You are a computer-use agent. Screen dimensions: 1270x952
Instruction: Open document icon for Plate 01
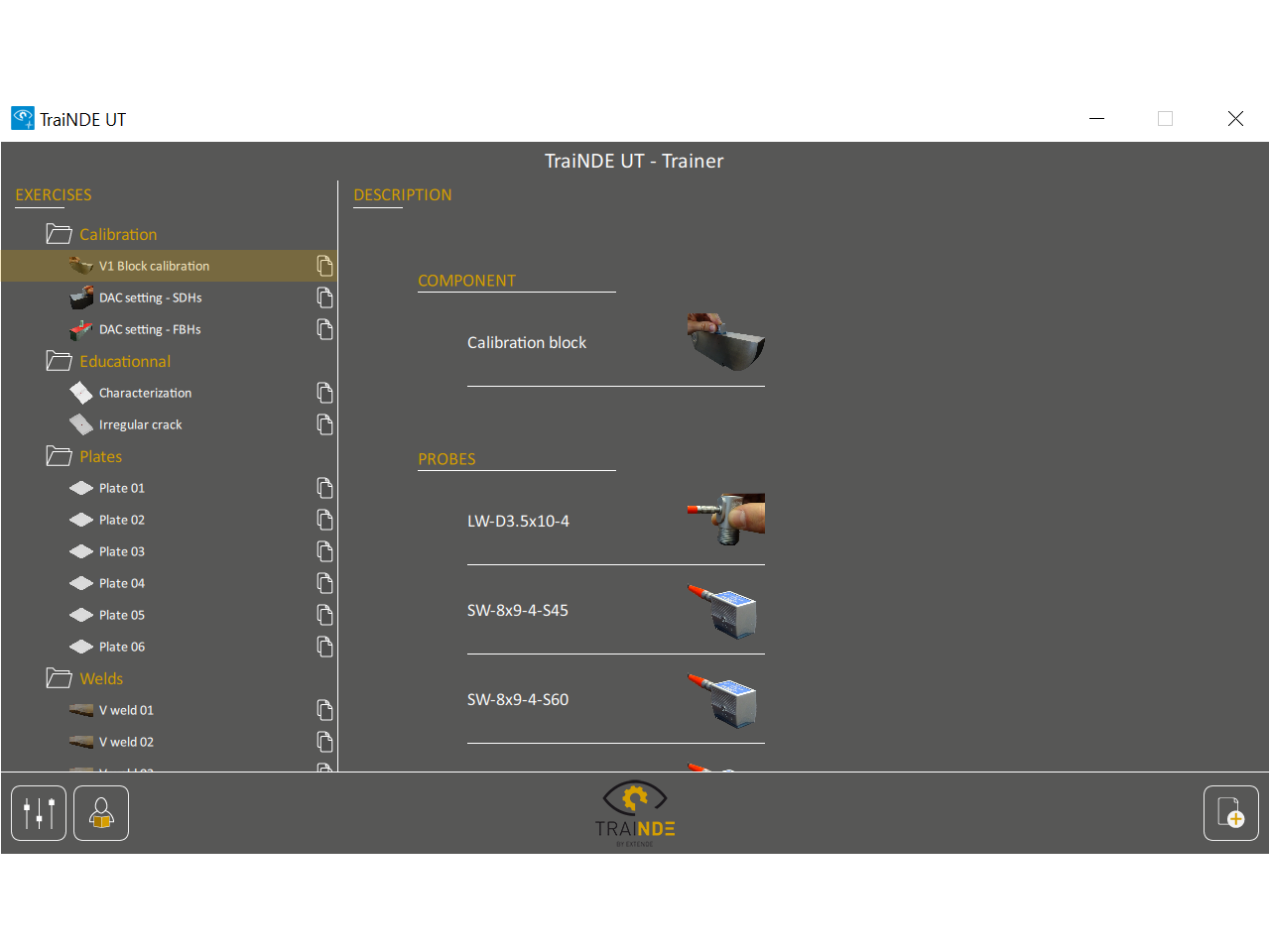324,488
